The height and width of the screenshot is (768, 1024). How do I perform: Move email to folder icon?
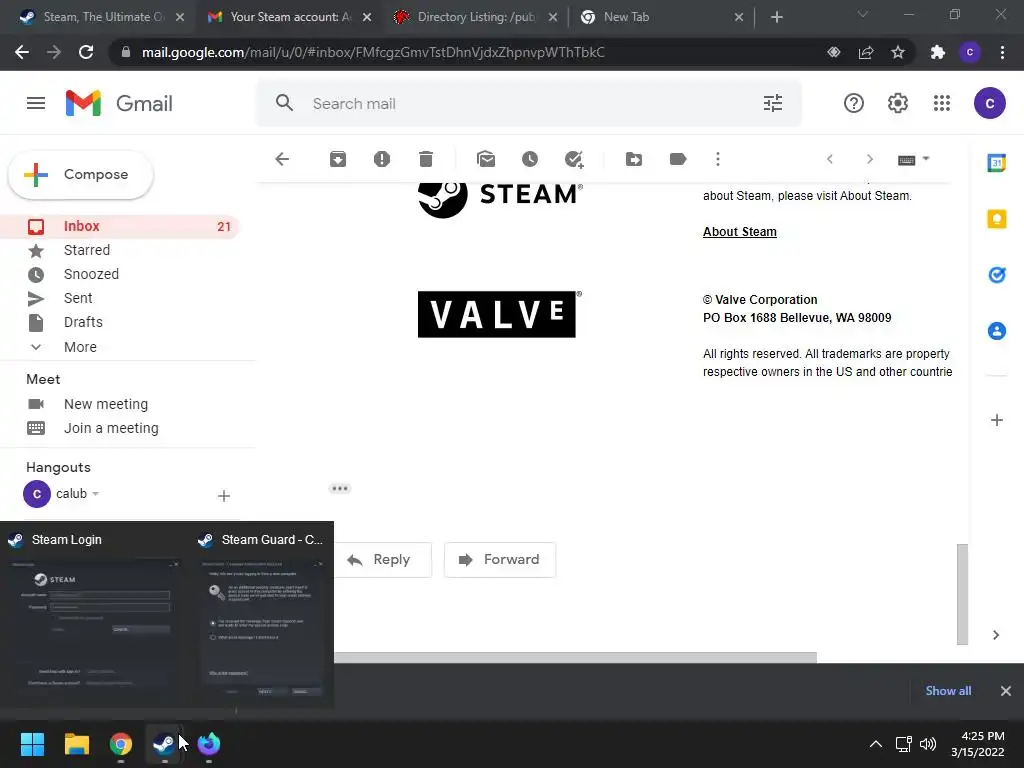click(x=633, y=159)
